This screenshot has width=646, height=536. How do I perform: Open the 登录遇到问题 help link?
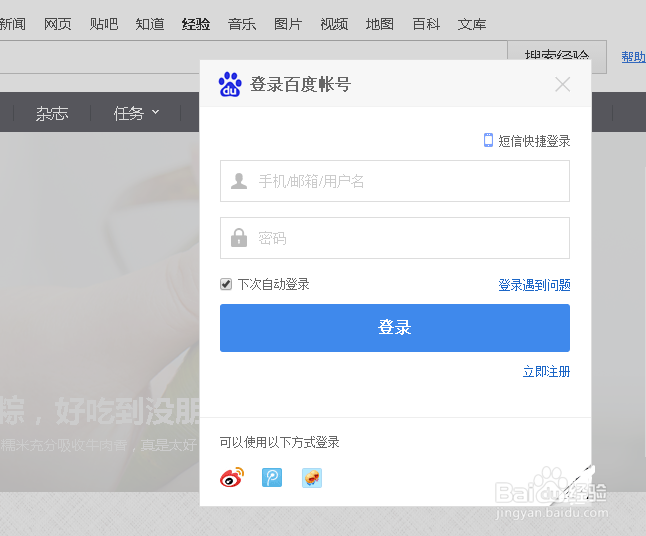point(534,285)
